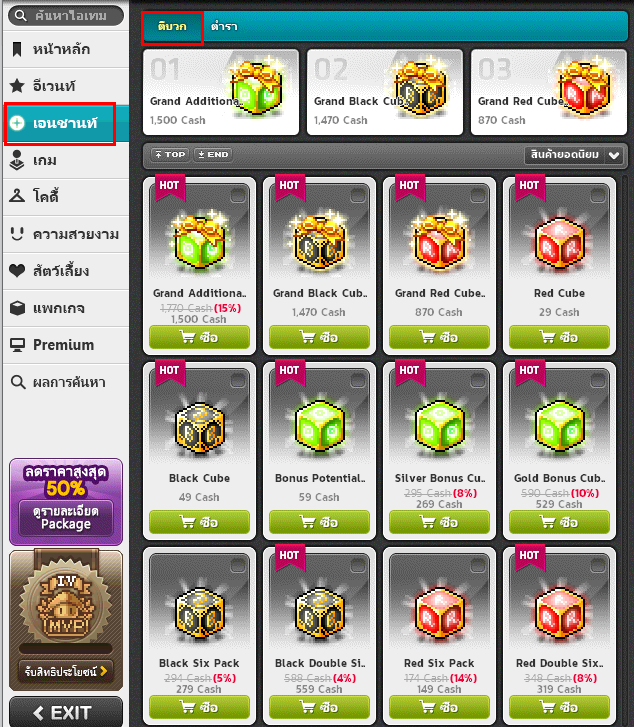Click the EXIT button

click(66, 712)
